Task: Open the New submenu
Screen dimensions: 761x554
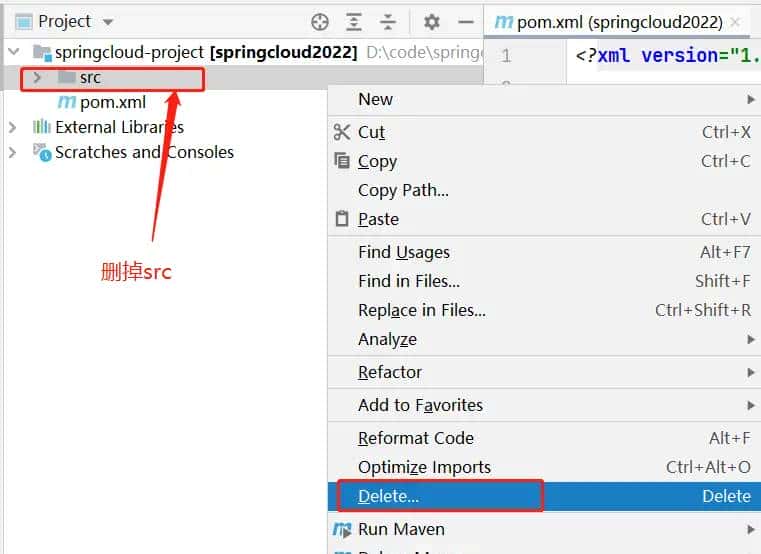Action: 376,99
